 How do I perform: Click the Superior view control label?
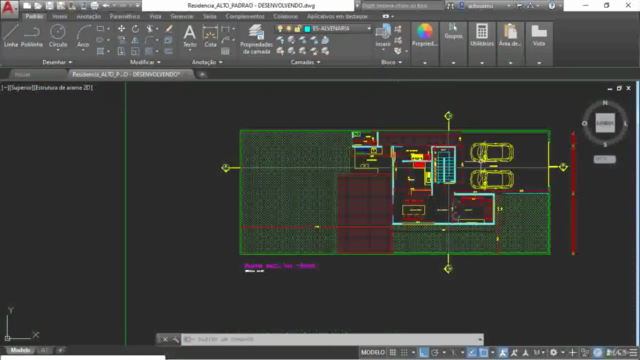tap(21, 87)
